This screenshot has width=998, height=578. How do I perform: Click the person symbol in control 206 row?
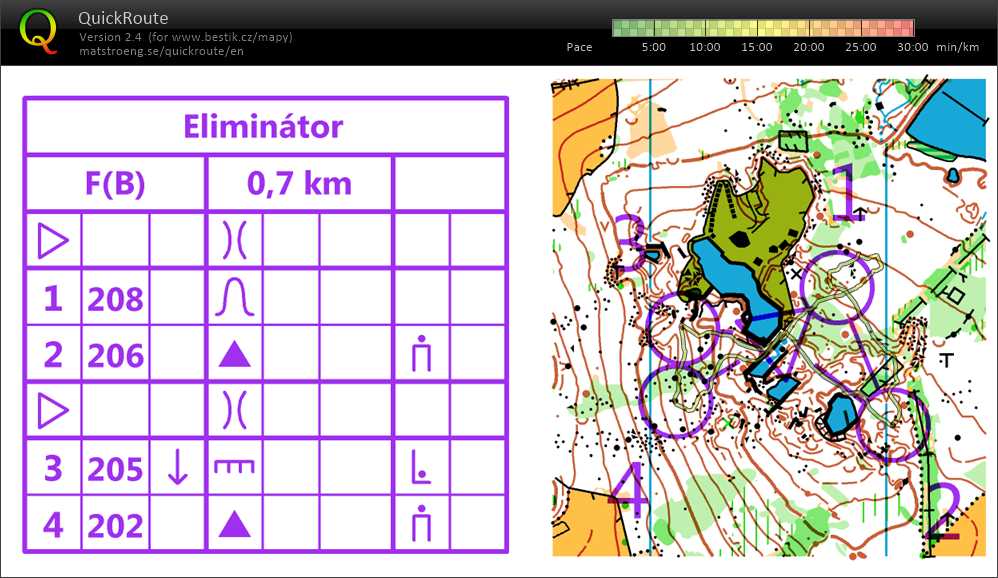tap(421, 355)
